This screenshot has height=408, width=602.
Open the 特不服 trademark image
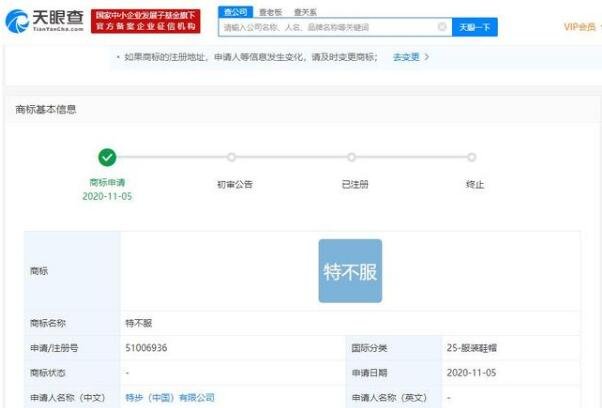(x=350, y=271)
